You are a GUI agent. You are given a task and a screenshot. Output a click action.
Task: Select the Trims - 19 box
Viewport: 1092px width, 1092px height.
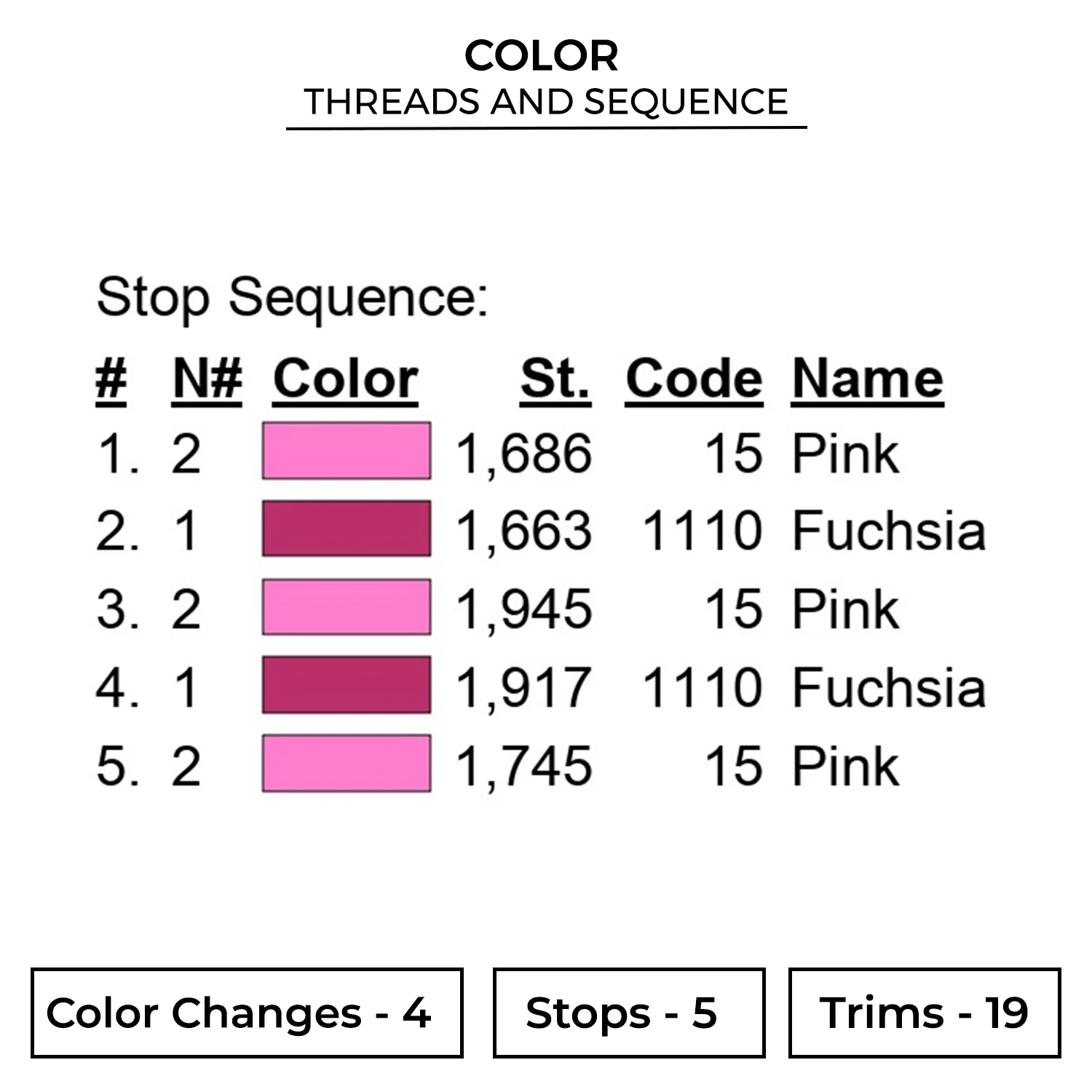click(924, 1013)
